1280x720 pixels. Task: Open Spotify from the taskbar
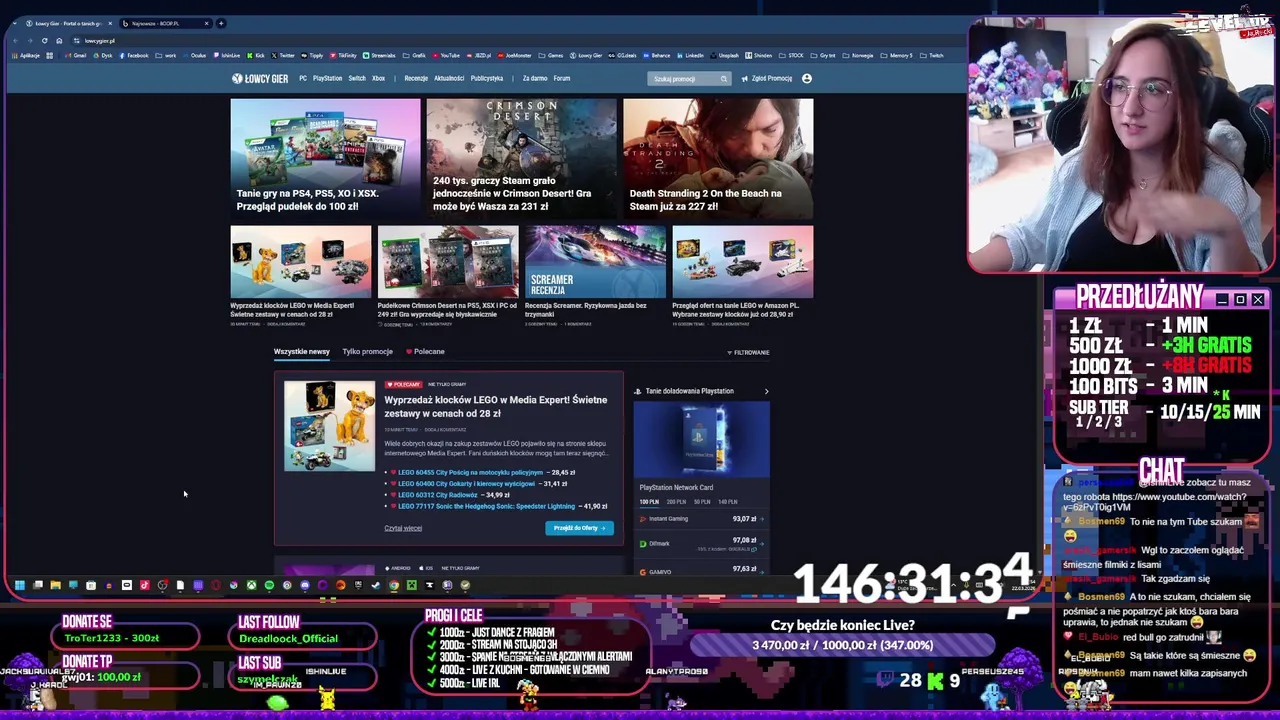(269, 585)
